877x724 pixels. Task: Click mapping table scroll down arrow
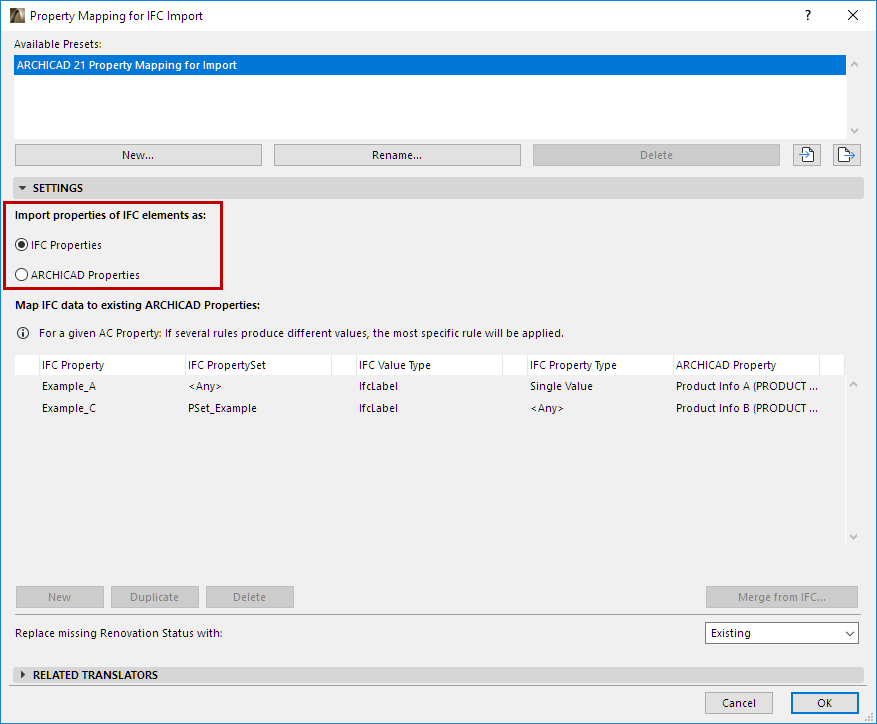(854, 537)
